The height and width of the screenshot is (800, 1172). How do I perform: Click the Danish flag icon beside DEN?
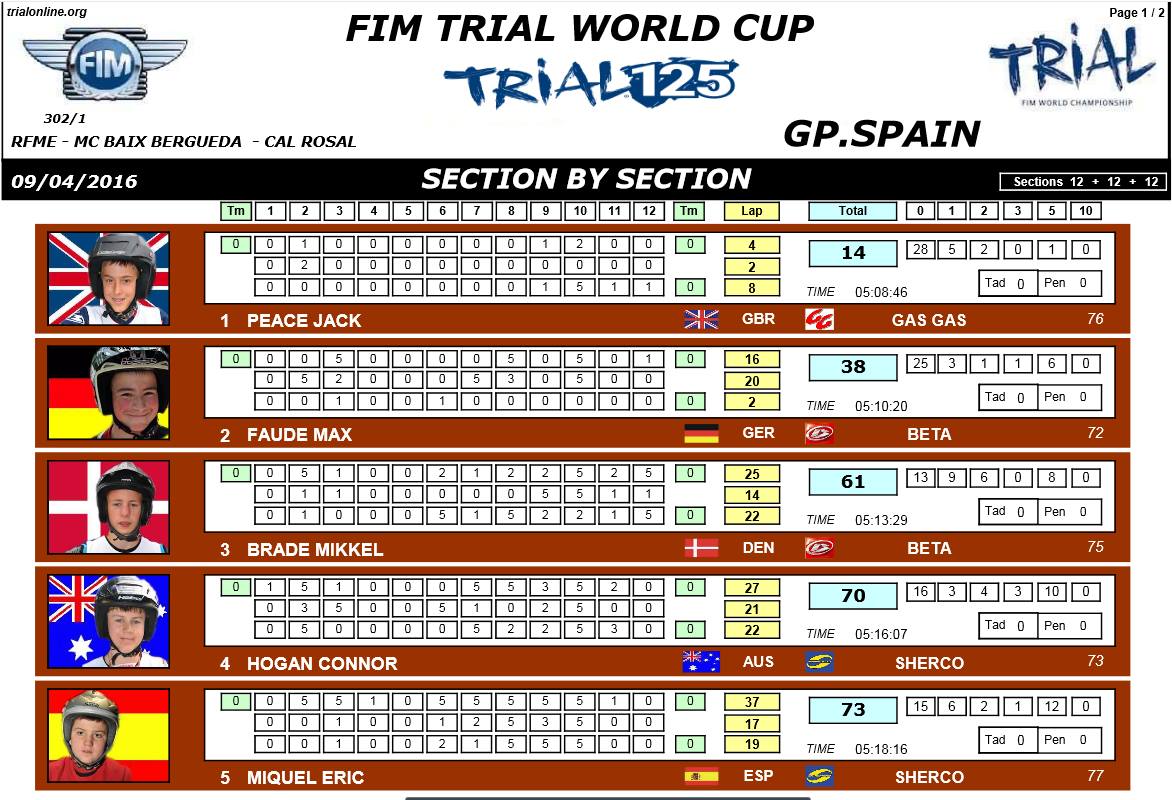701,548
